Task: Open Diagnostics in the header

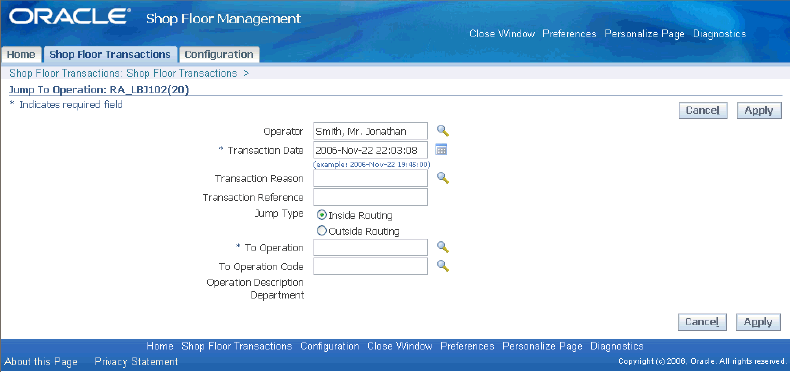Action: (719, 34)
